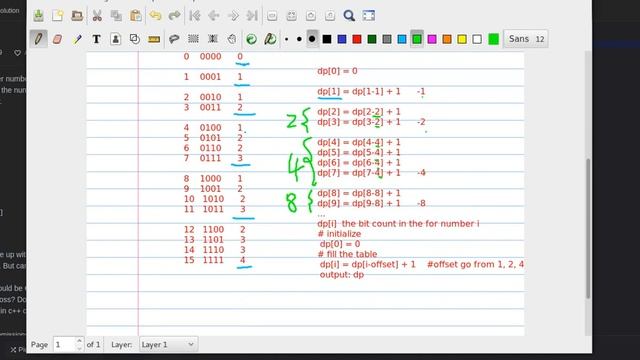Jump to the last page
640x360 pixels.
(252, 16)
